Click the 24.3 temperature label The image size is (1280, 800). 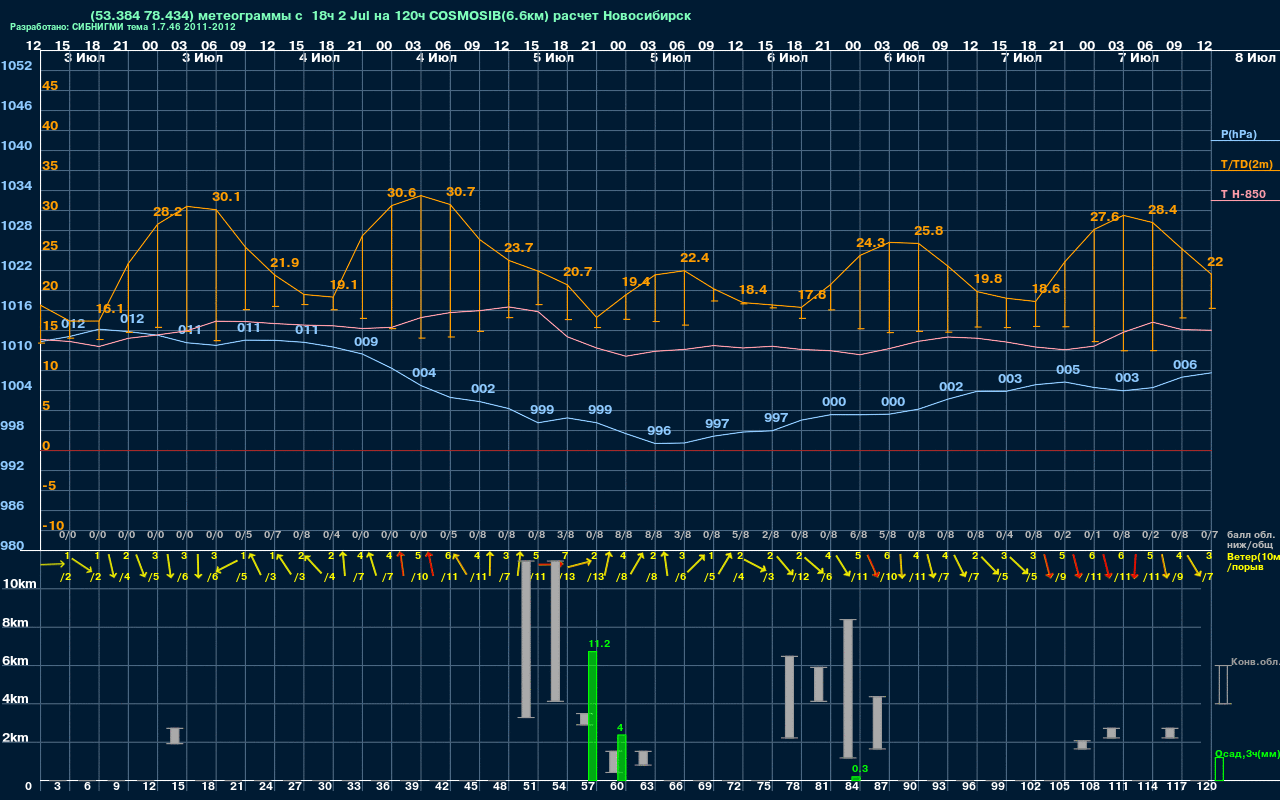pyautogui.click(x=870, y=243)
